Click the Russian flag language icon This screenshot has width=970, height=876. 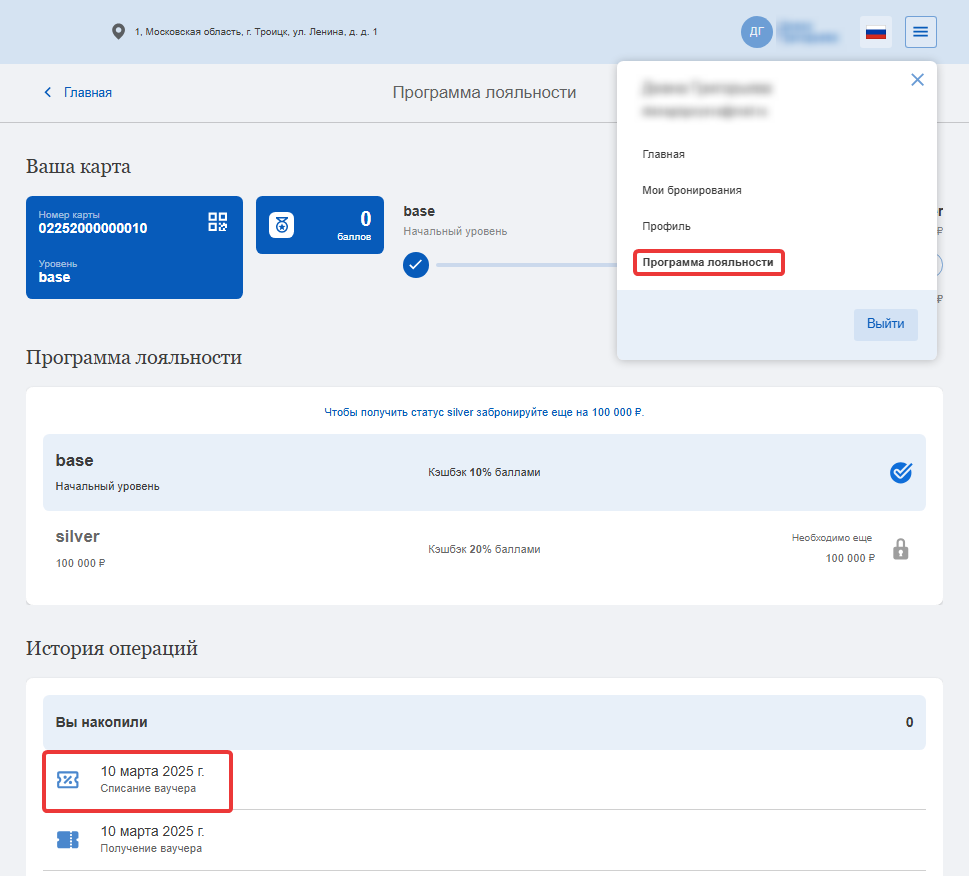click(x=875, y=32)
